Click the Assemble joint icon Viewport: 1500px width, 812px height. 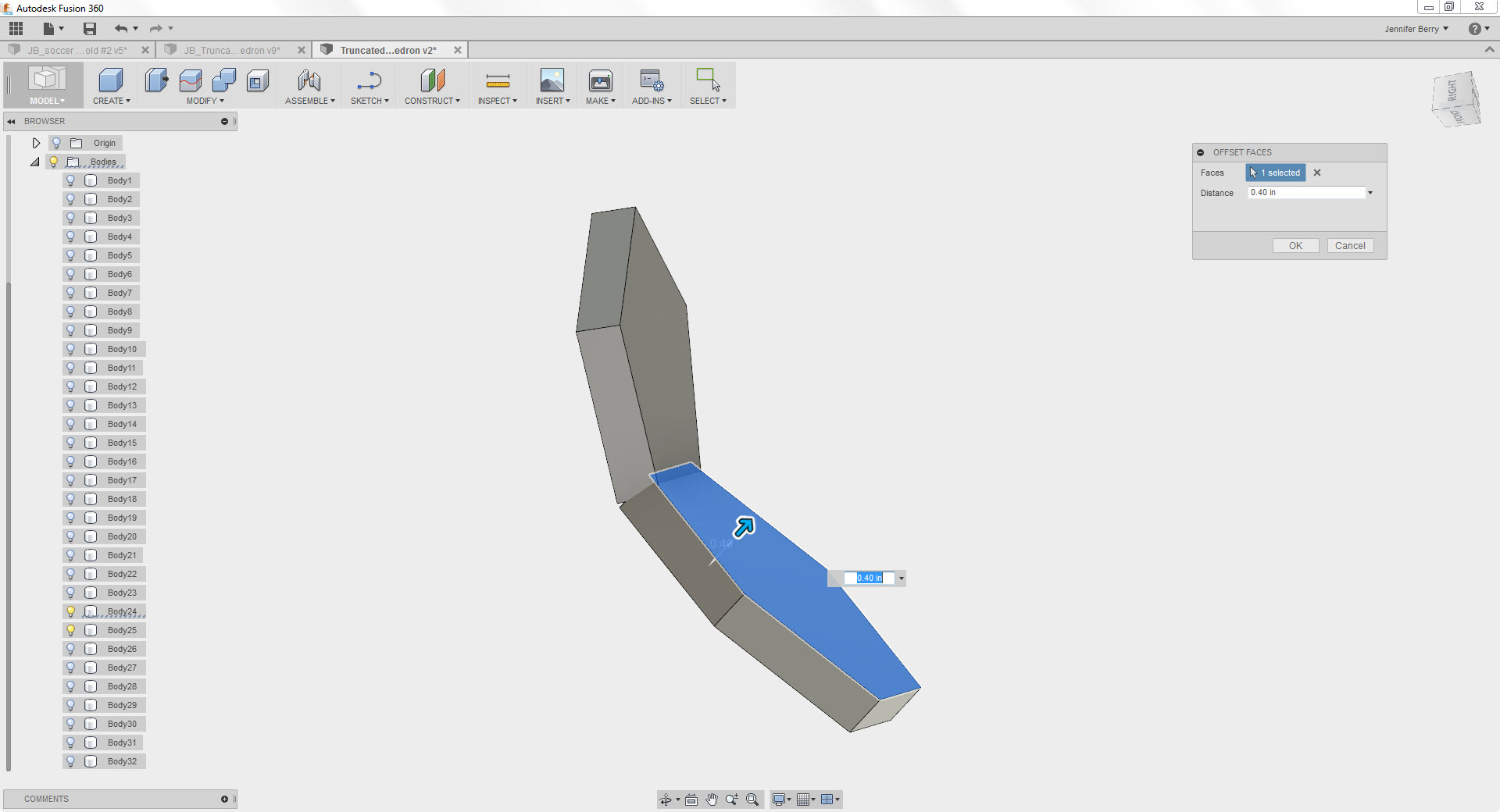(309, 80)
